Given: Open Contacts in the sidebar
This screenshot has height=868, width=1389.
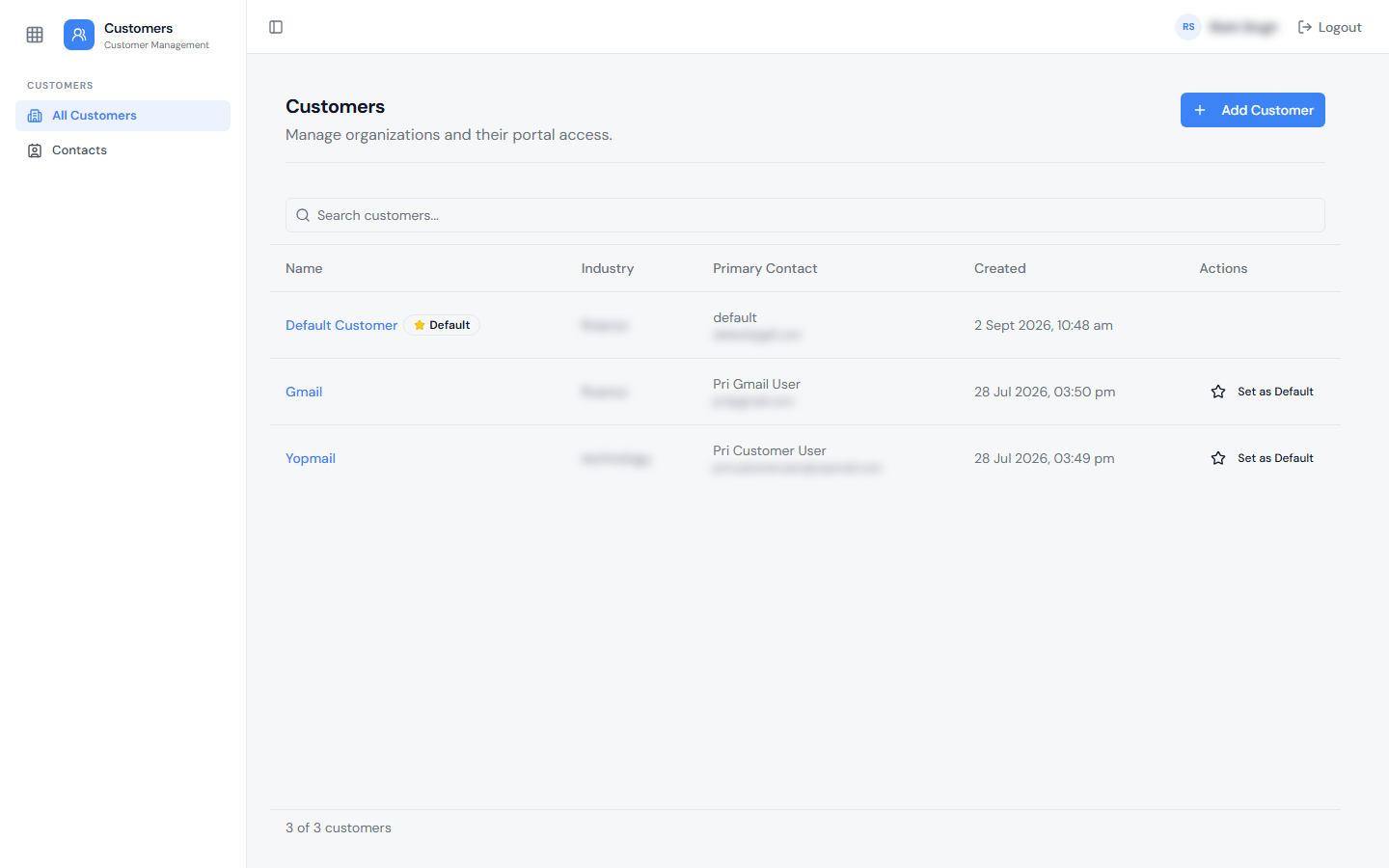Looking at the screenshot, I should point(123,150).
